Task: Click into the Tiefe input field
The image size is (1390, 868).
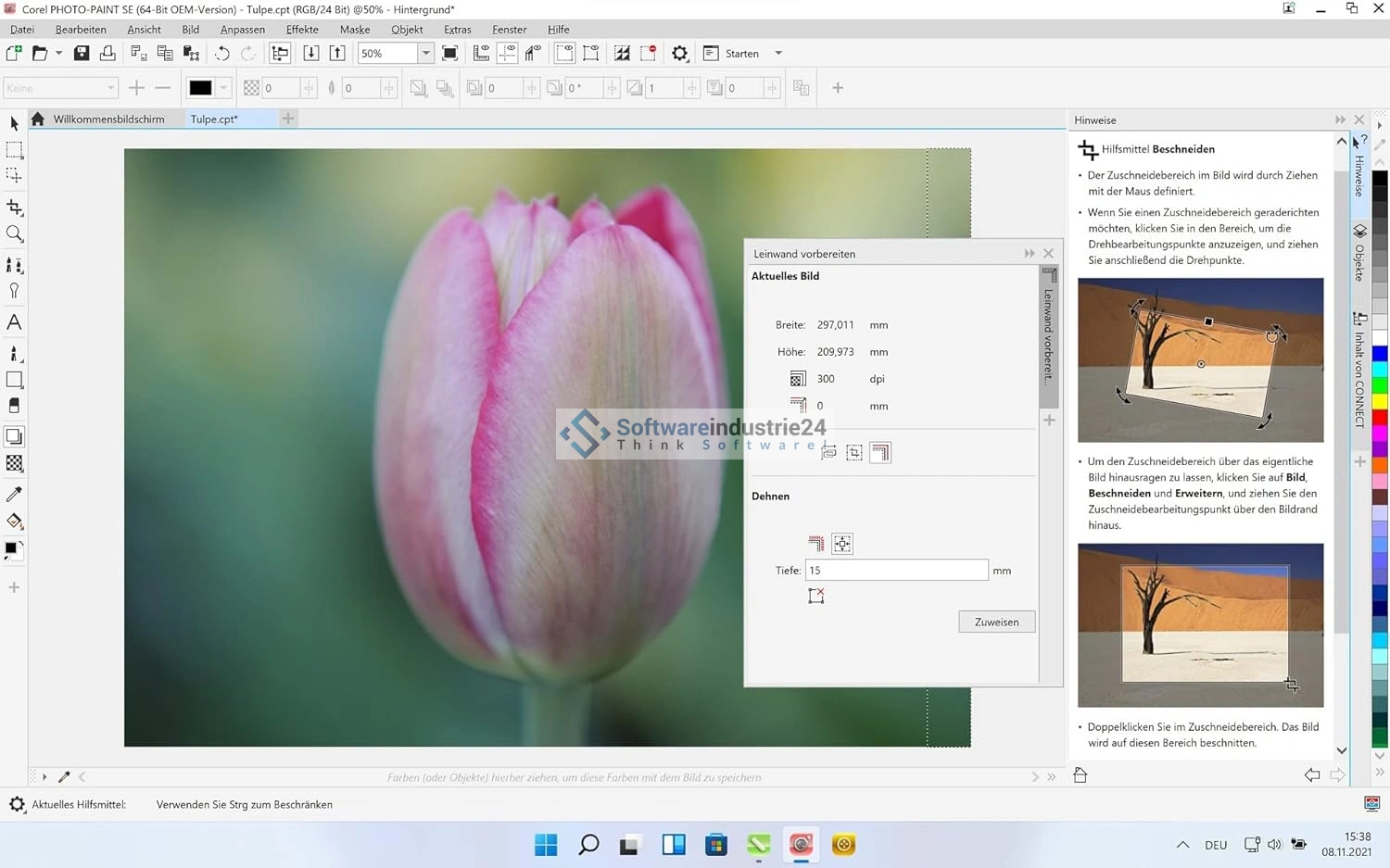Action: tap(896, 571)
